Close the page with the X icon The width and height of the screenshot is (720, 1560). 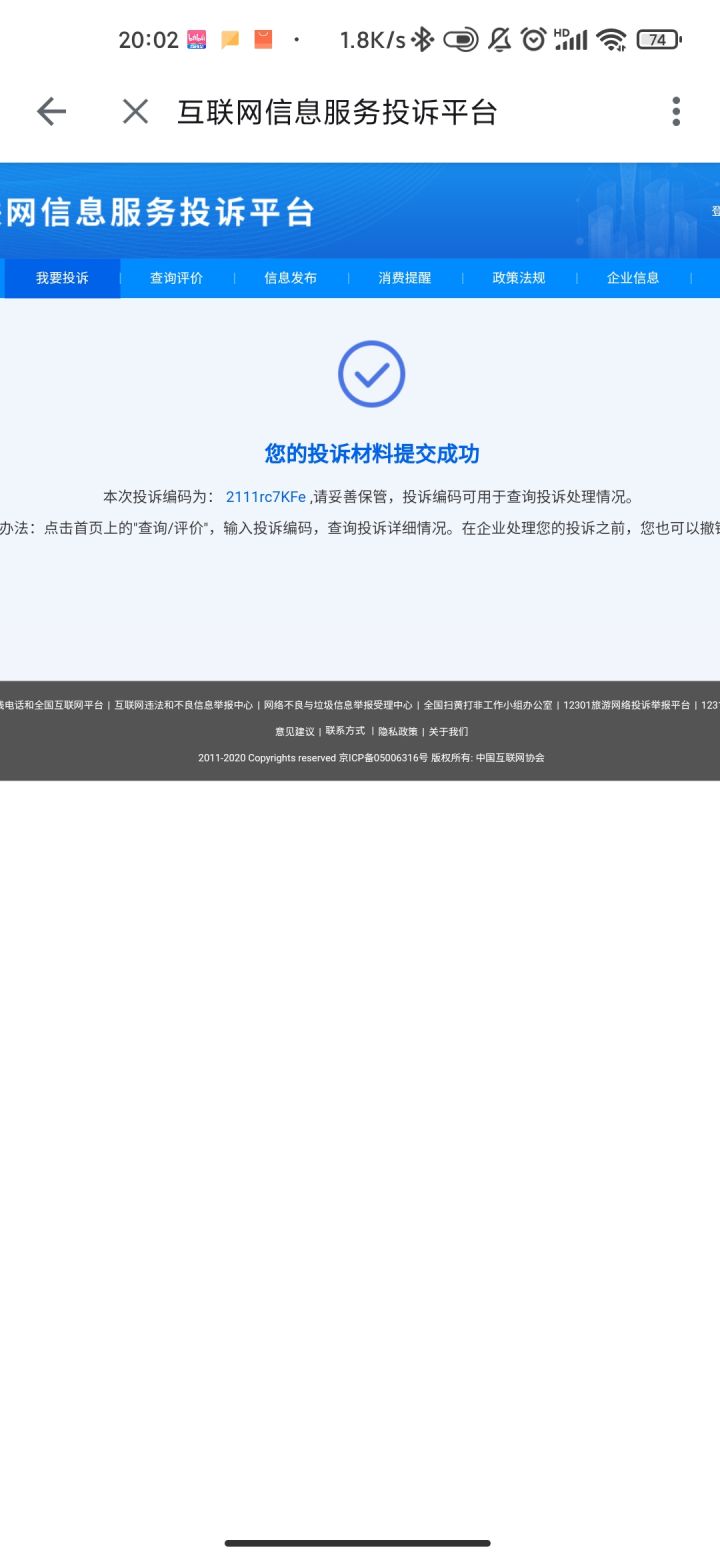[135, 112]
